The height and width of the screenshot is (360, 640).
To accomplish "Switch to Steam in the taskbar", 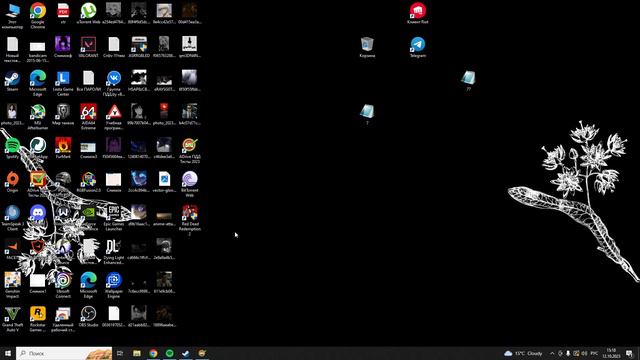I will [186, 353].
